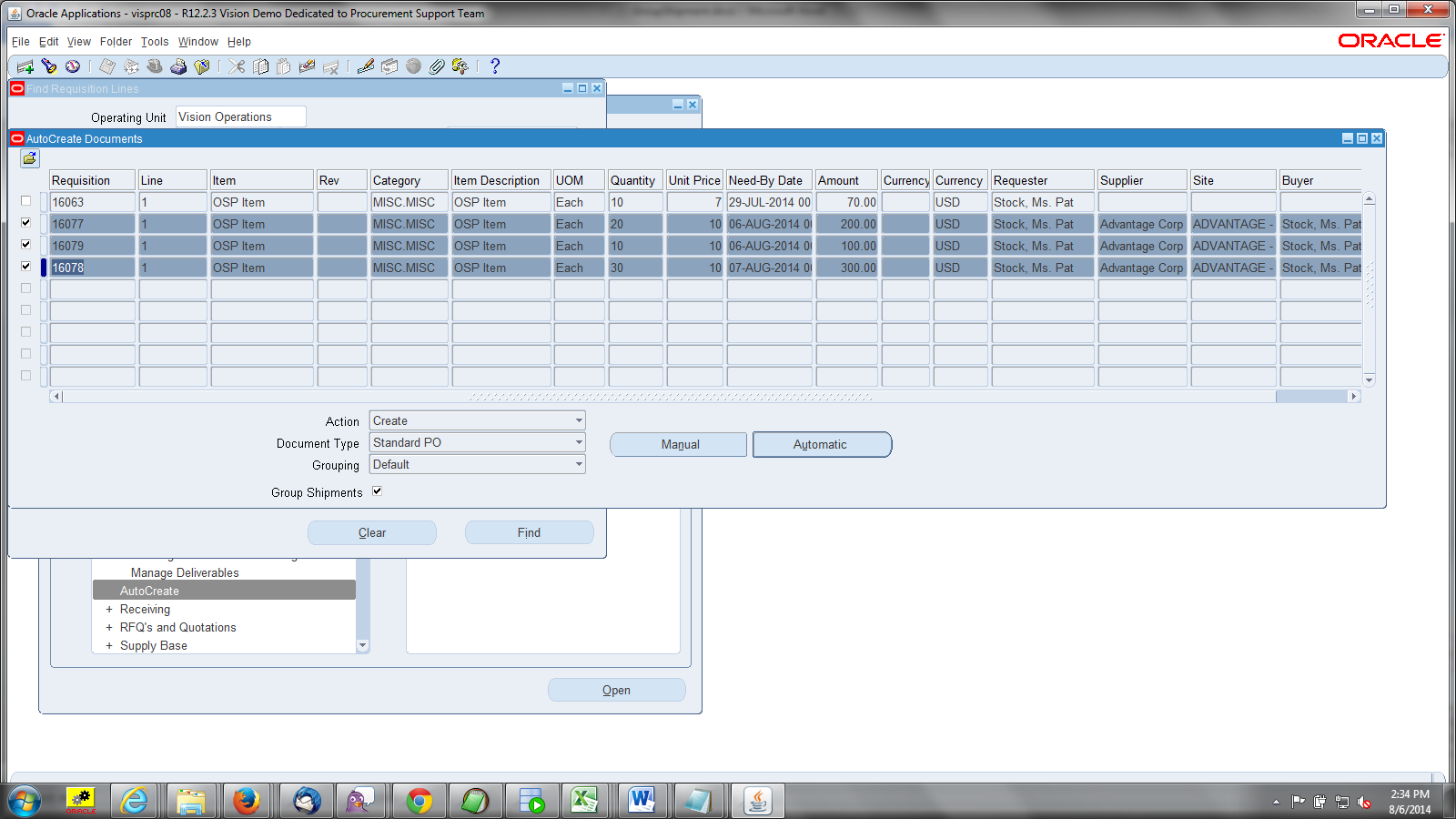Open Microsoft Word from the taskbar

(x=642, y=801)
